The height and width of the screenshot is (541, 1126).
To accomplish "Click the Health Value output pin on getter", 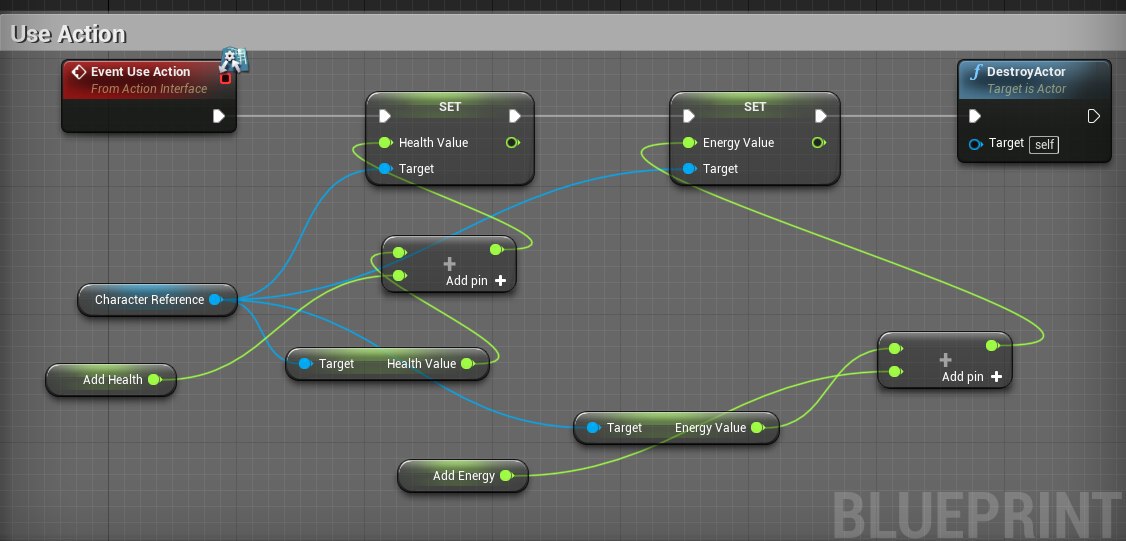I will point(467,364).
